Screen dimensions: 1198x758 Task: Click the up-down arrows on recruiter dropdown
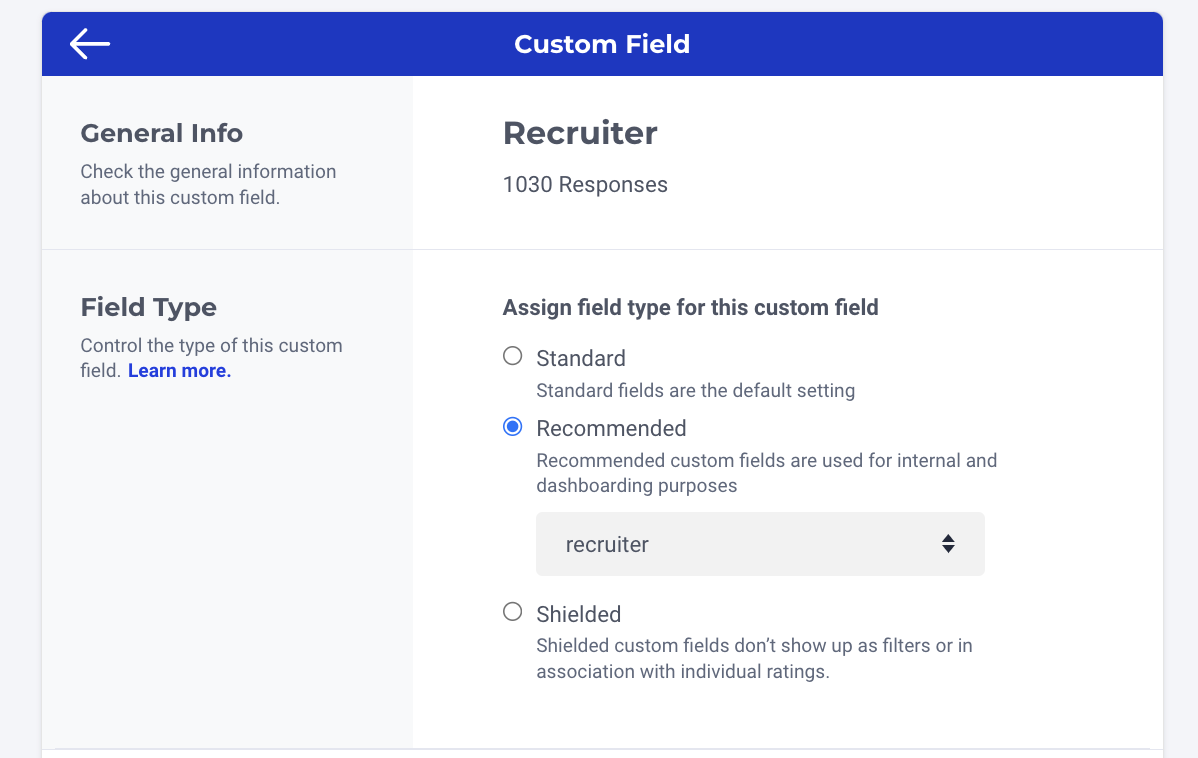click(948, 544)
